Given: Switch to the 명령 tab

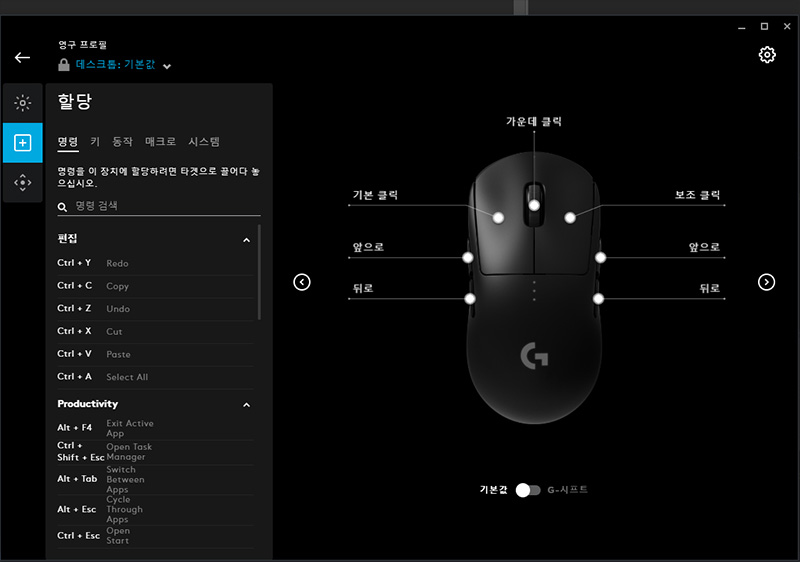Looking at the screenshot, I should 68,142.
